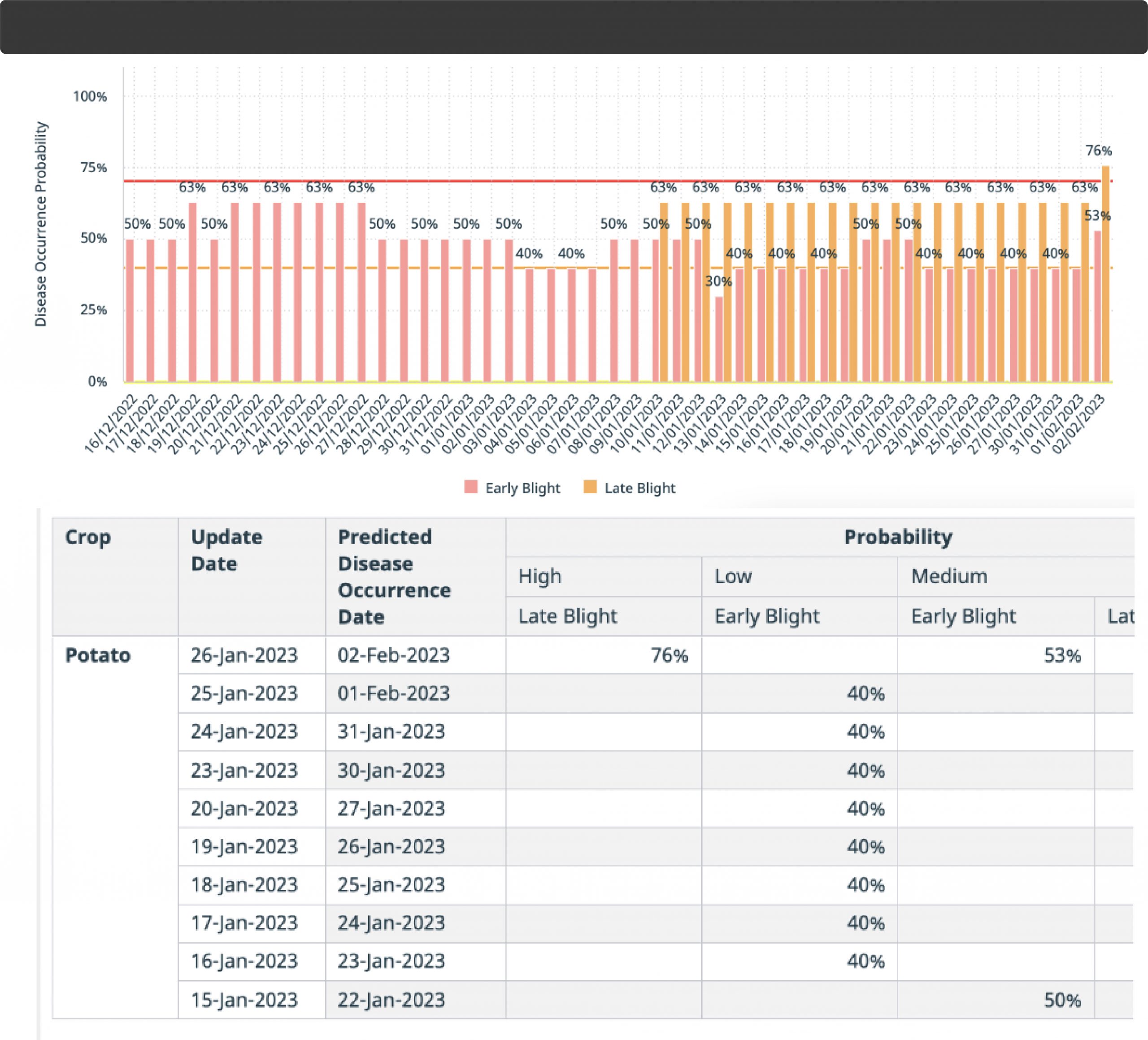Screen dimensions: 1148x1040
Task: Select the 76% cell for 02-Feb-2023
Action: [604, 655]
